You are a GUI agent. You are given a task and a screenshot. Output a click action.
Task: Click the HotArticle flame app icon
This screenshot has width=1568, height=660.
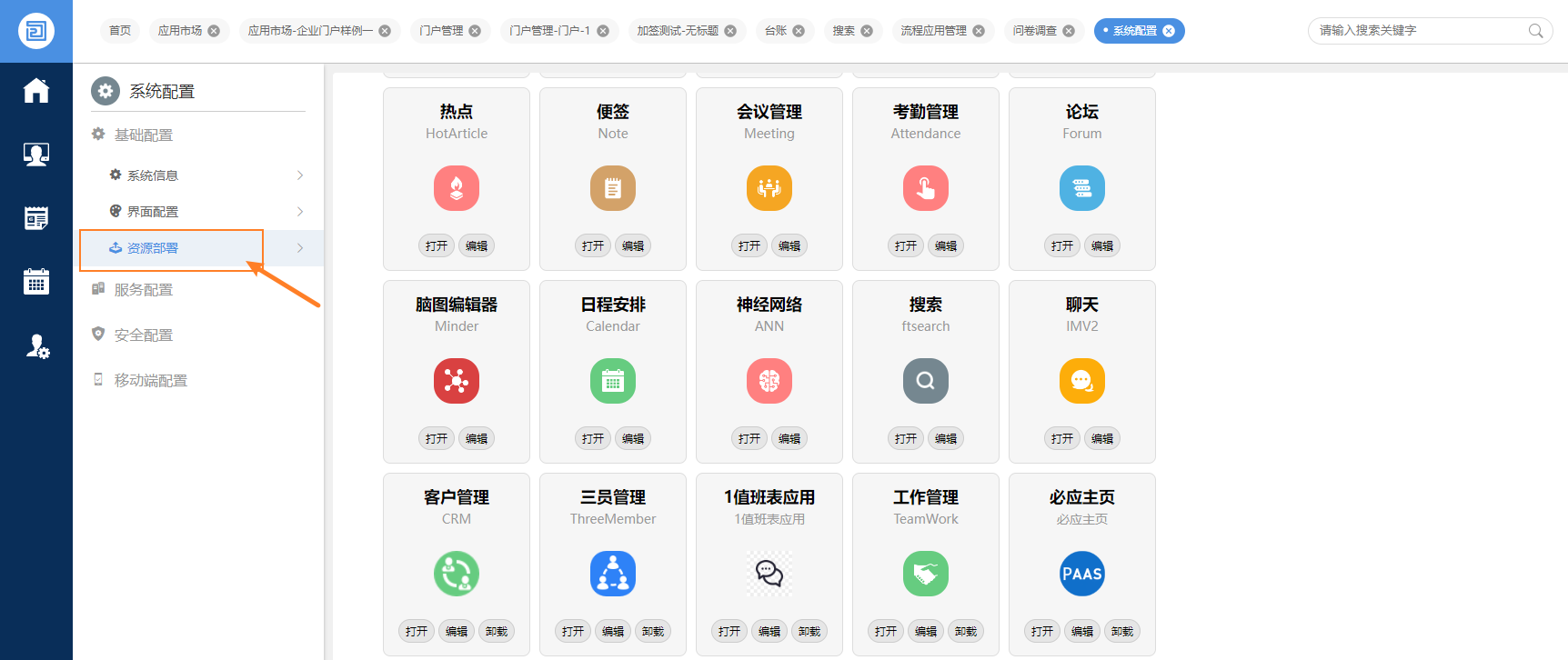(x=457, y=188)
